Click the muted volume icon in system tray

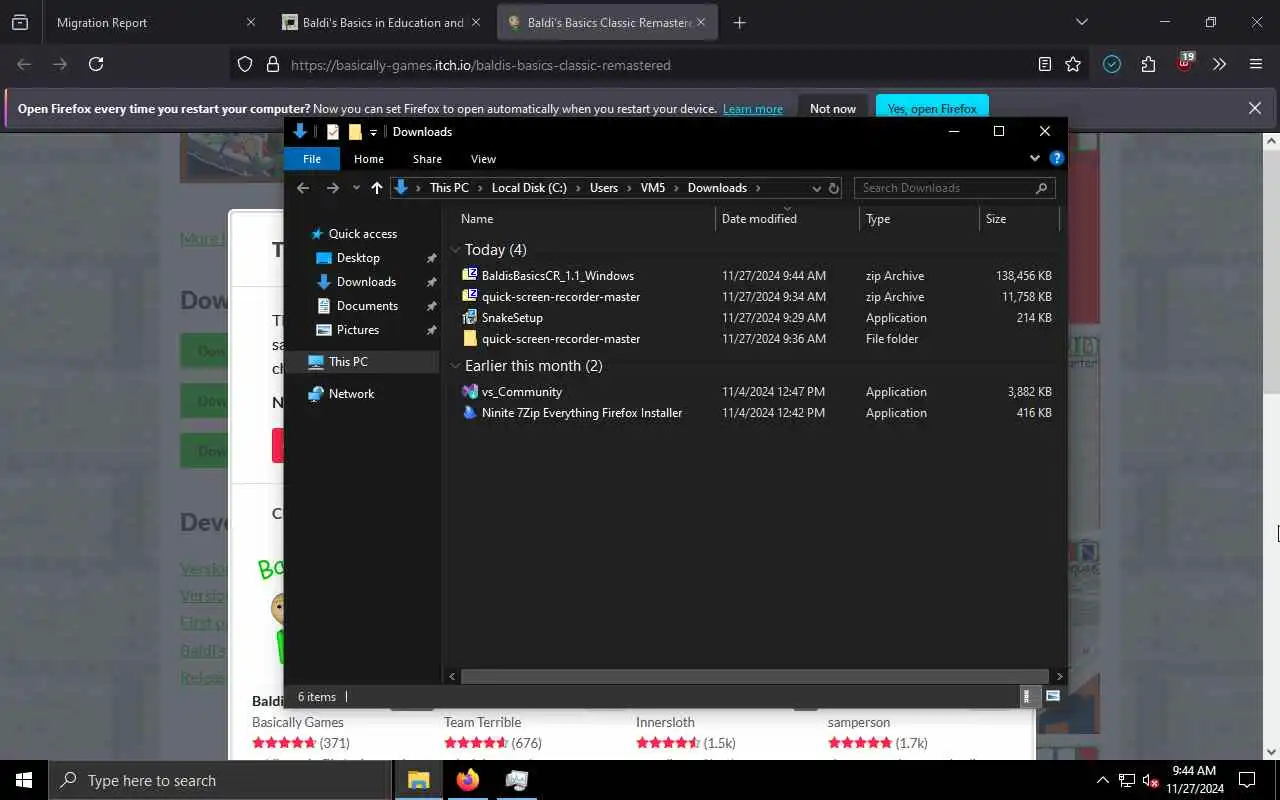pyautogui.click(x=1150, y=780)
